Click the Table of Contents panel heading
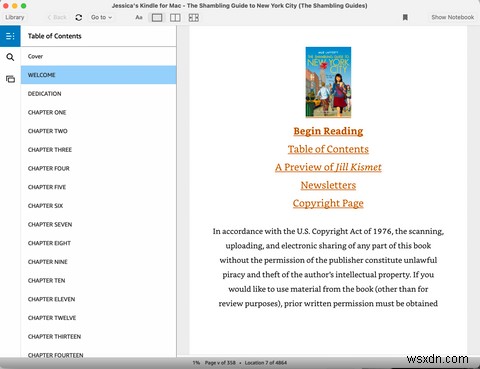Viewport: 480px width, 369px height. [55, 36]
